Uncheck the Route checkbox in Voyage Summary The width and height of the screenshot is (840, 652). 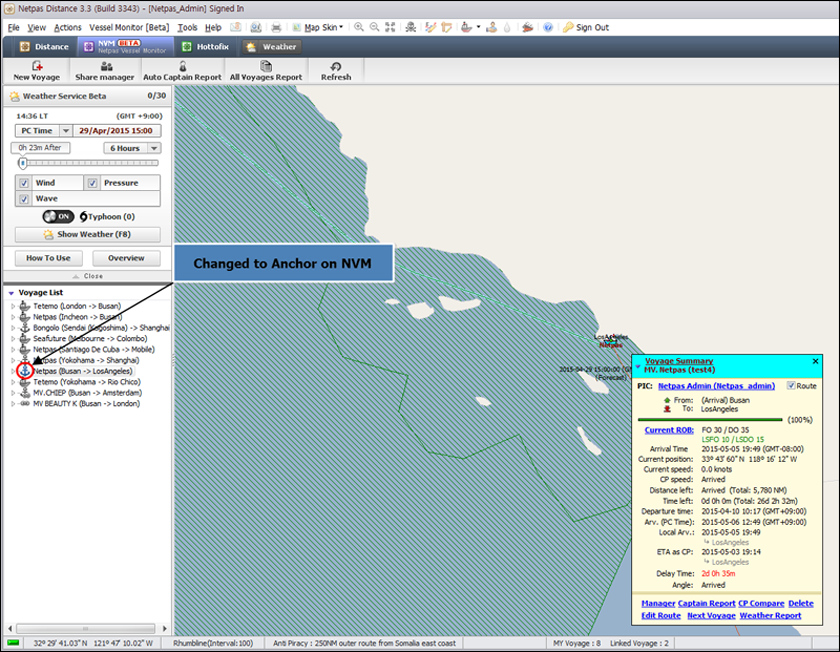[791, 386]
